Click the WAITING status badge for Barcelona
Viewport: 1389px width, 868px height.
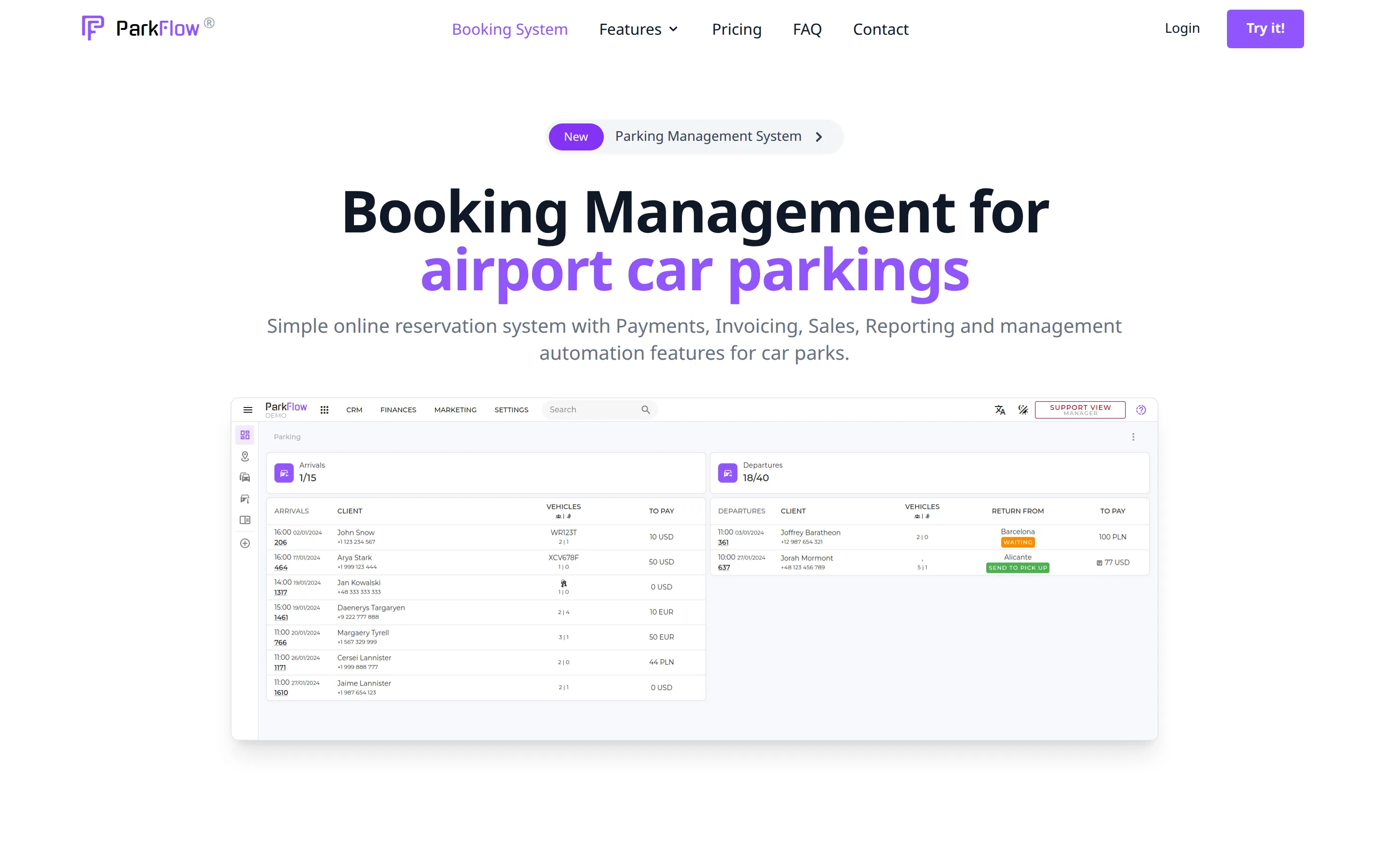click(x=1018, y=542)
